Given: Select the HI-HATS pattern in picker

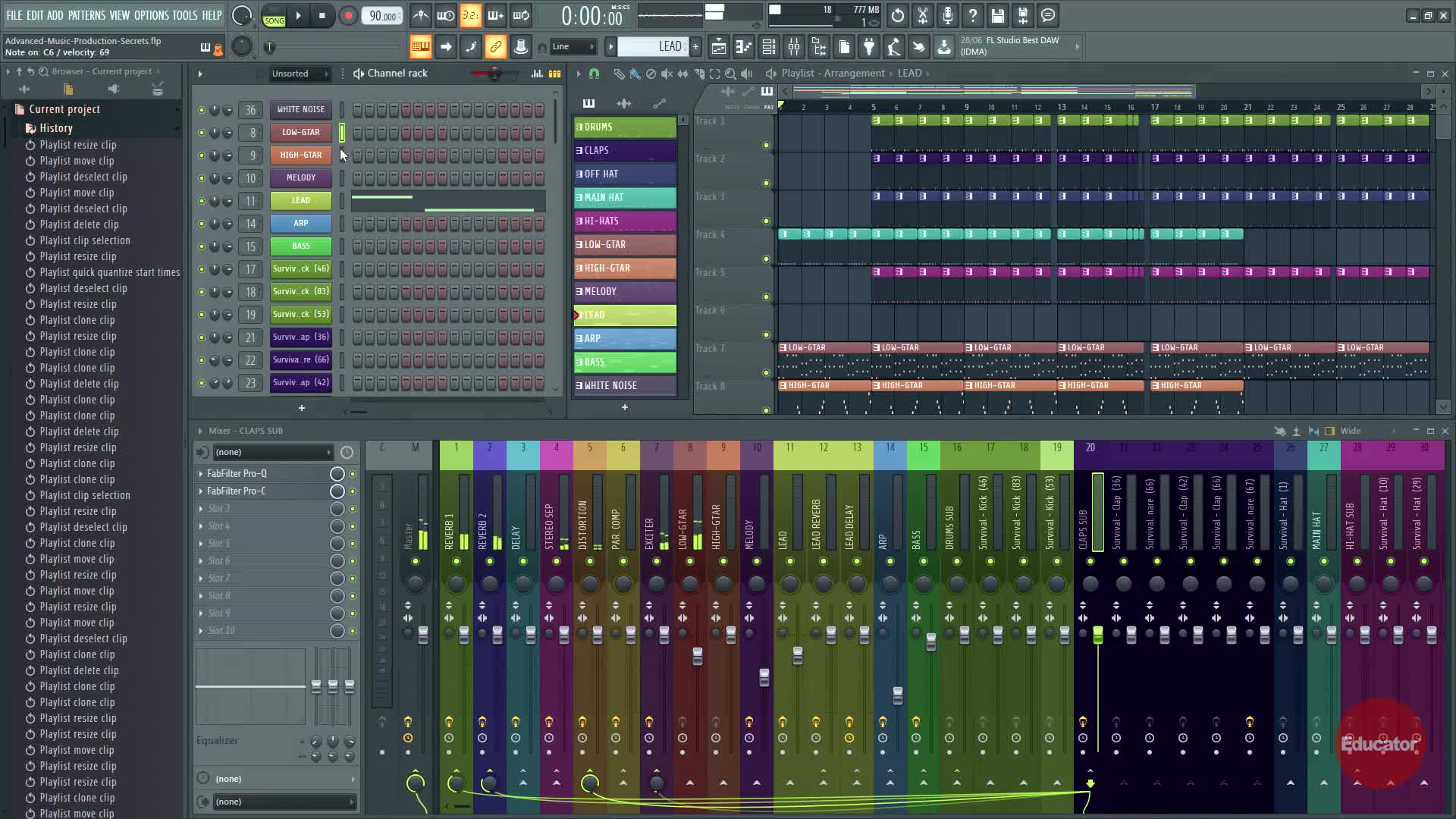Looking at the screenshot, I should tap(624, 221).
